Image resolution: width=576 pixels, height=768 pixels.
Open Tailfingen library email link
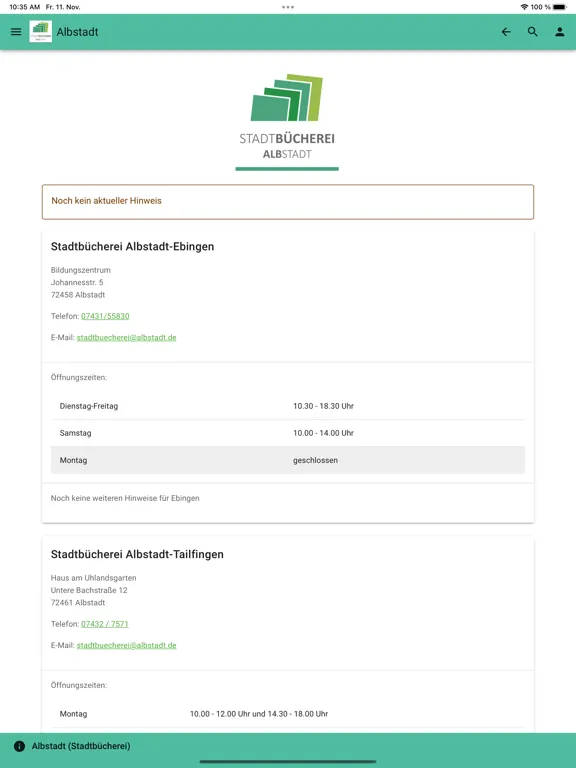(x=126, y=645)
